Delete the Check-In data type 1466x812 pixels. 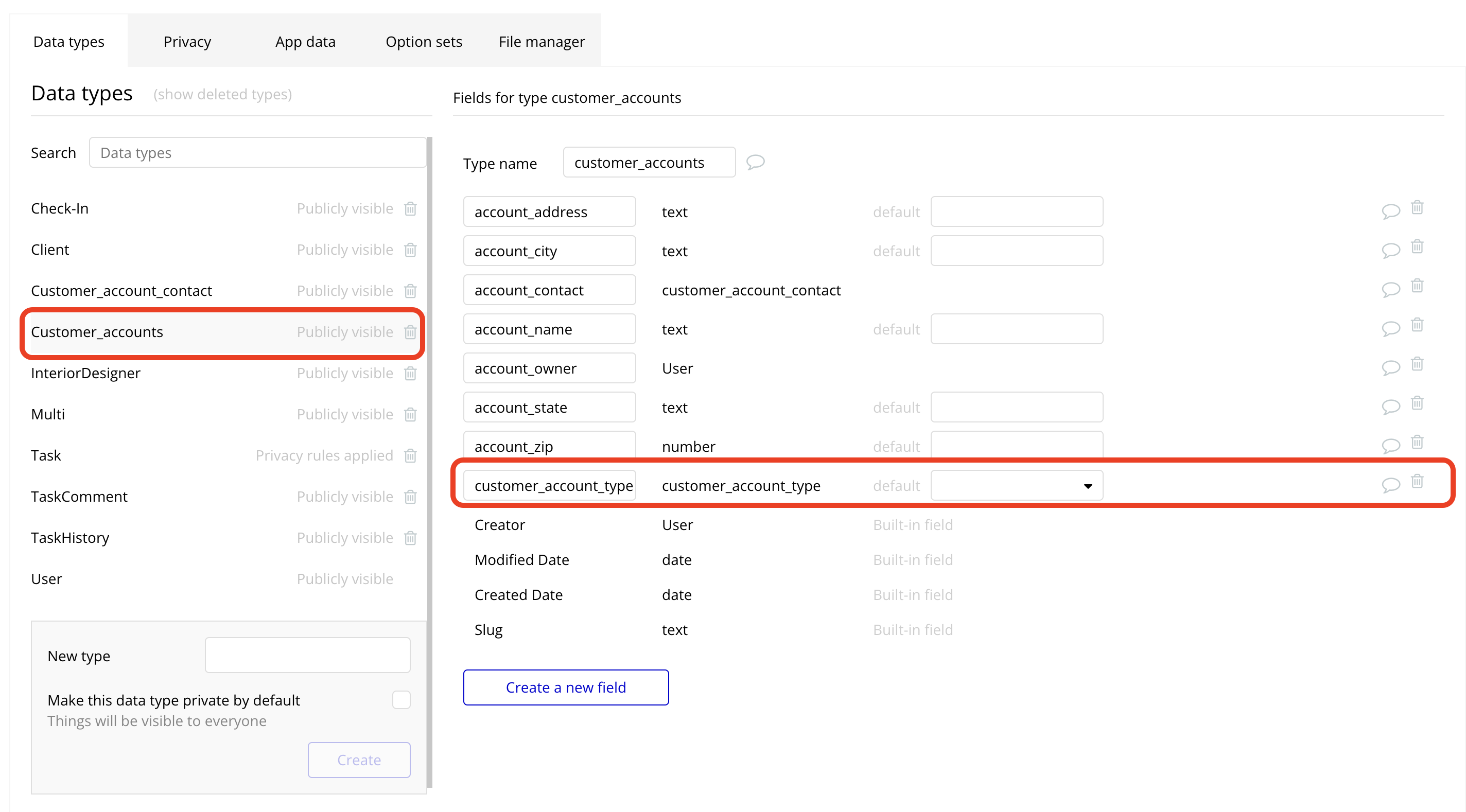(410, 209)
